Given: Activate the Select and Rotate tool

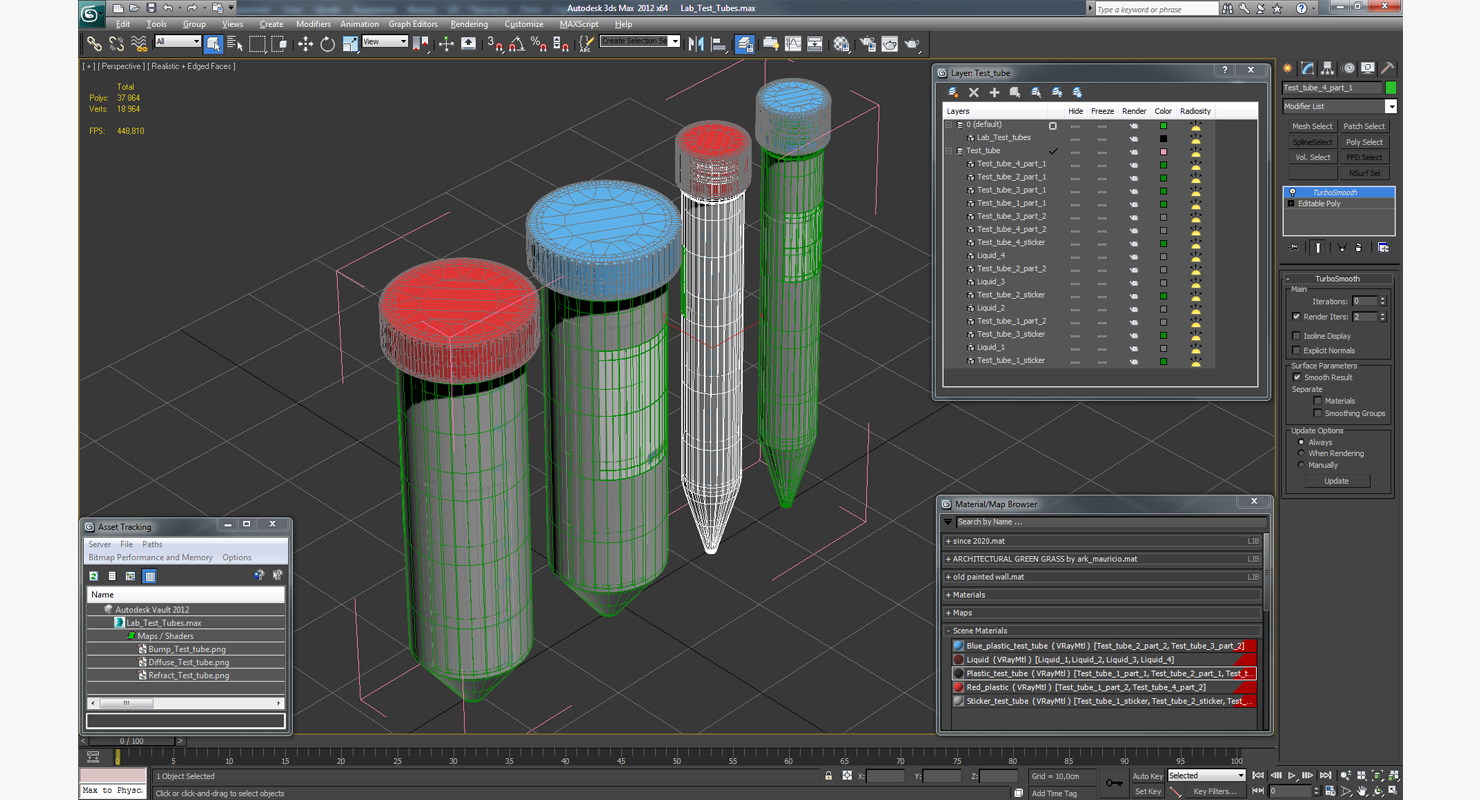Looking at the screenshot, I should coord(327,44).
